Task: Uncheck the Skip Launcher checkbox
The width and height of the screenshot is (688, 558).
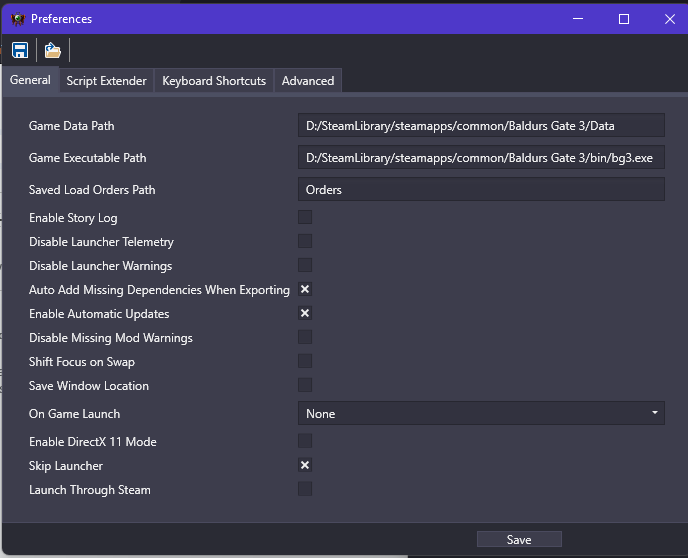Action: click(x=305, y=465)
